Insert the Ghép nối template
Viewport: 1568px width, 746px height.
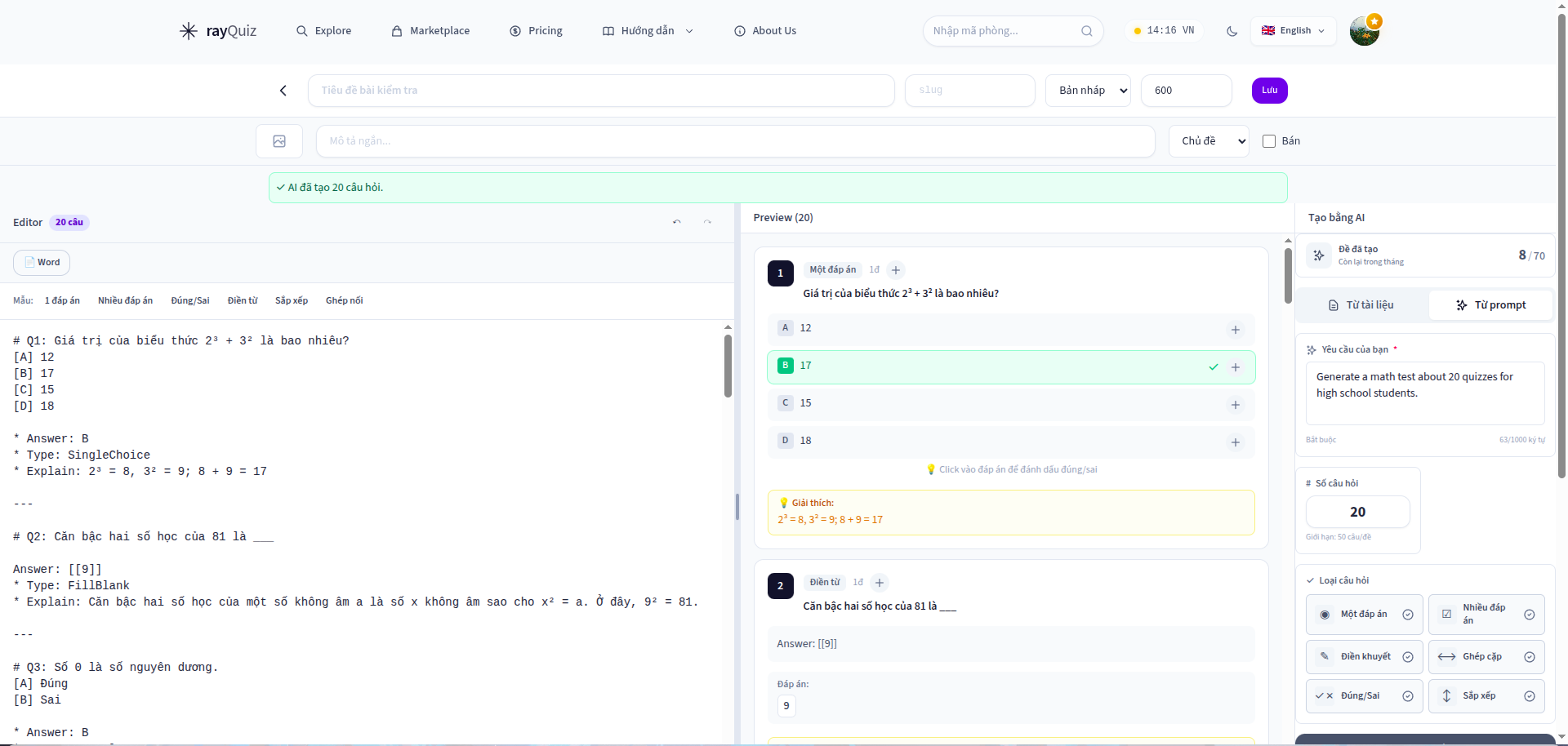[x=344, y=301]
